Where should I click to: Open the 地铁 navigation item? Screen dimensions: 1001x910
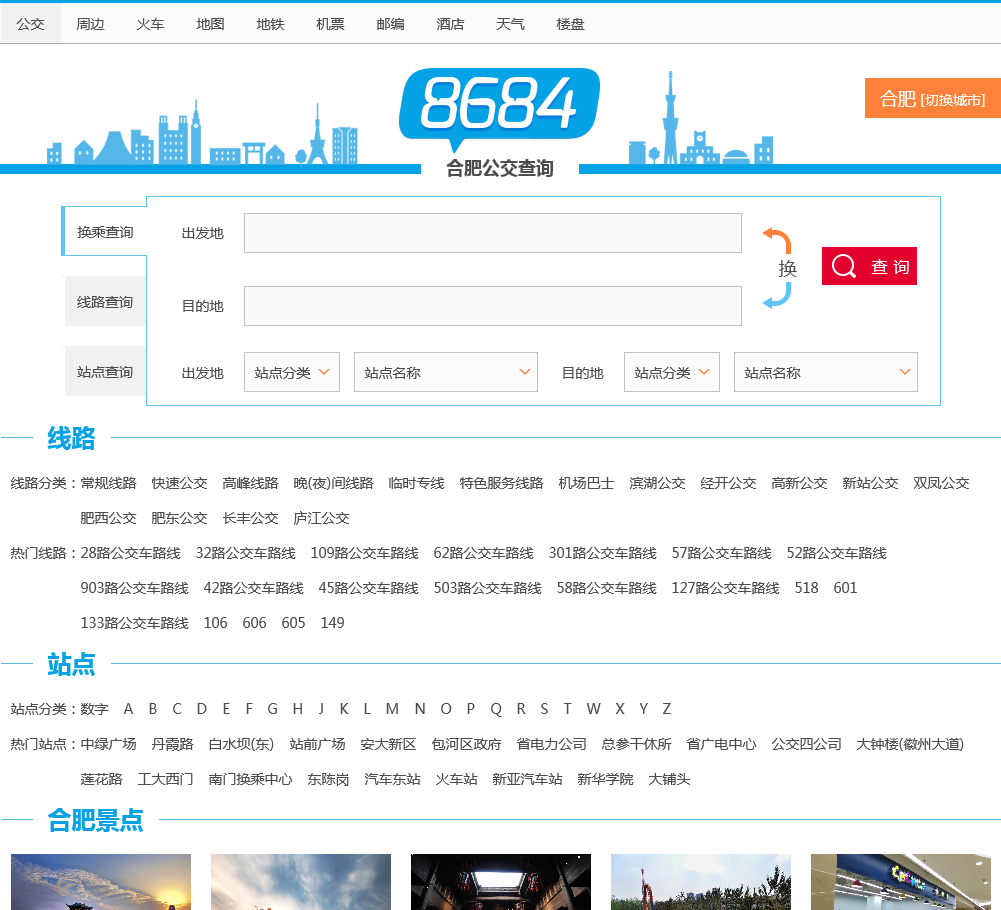click(x=270, y=24)
